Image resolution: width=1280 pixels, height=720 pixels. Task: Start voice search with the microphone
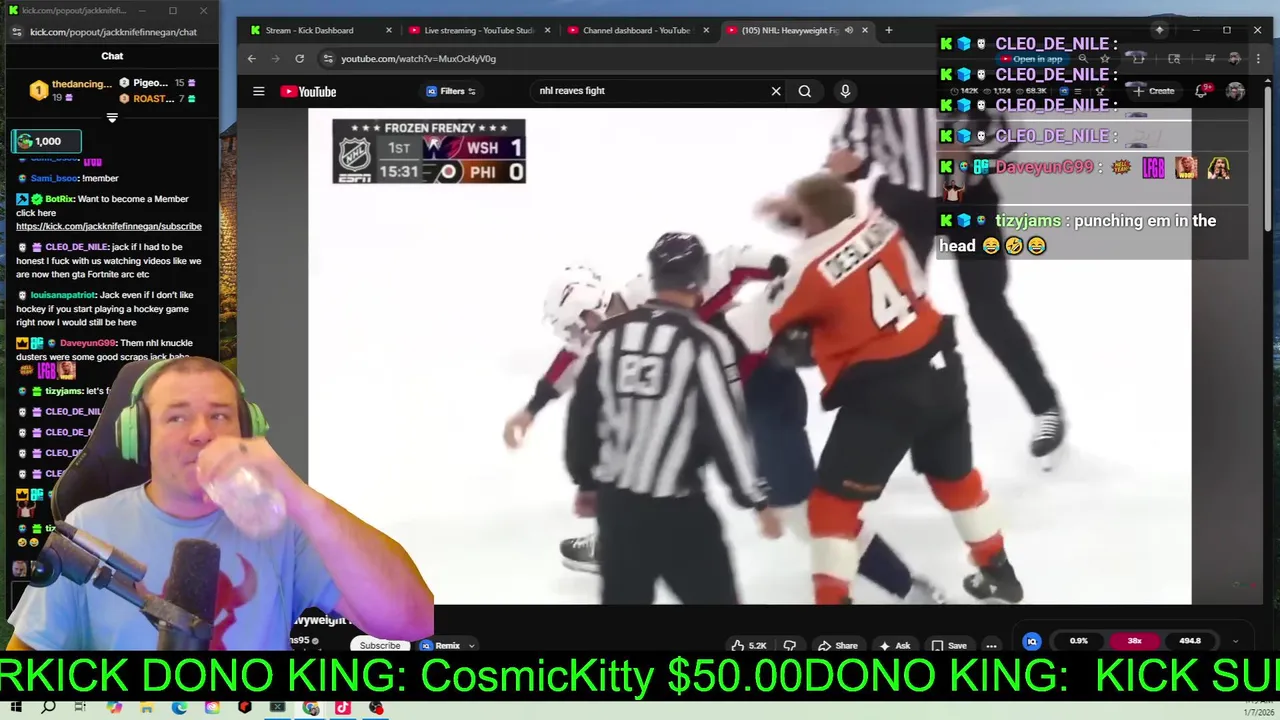point(845,91)
